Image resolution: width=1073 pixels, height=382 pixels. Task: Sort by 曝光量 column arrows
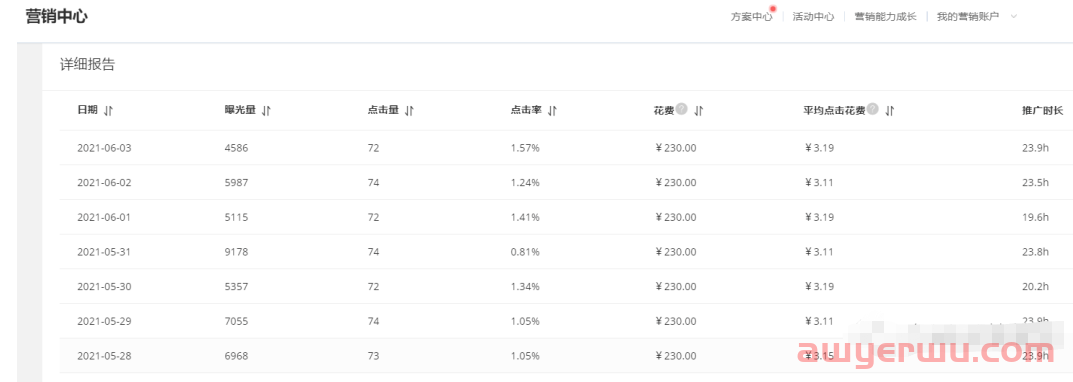pos(266,111)
